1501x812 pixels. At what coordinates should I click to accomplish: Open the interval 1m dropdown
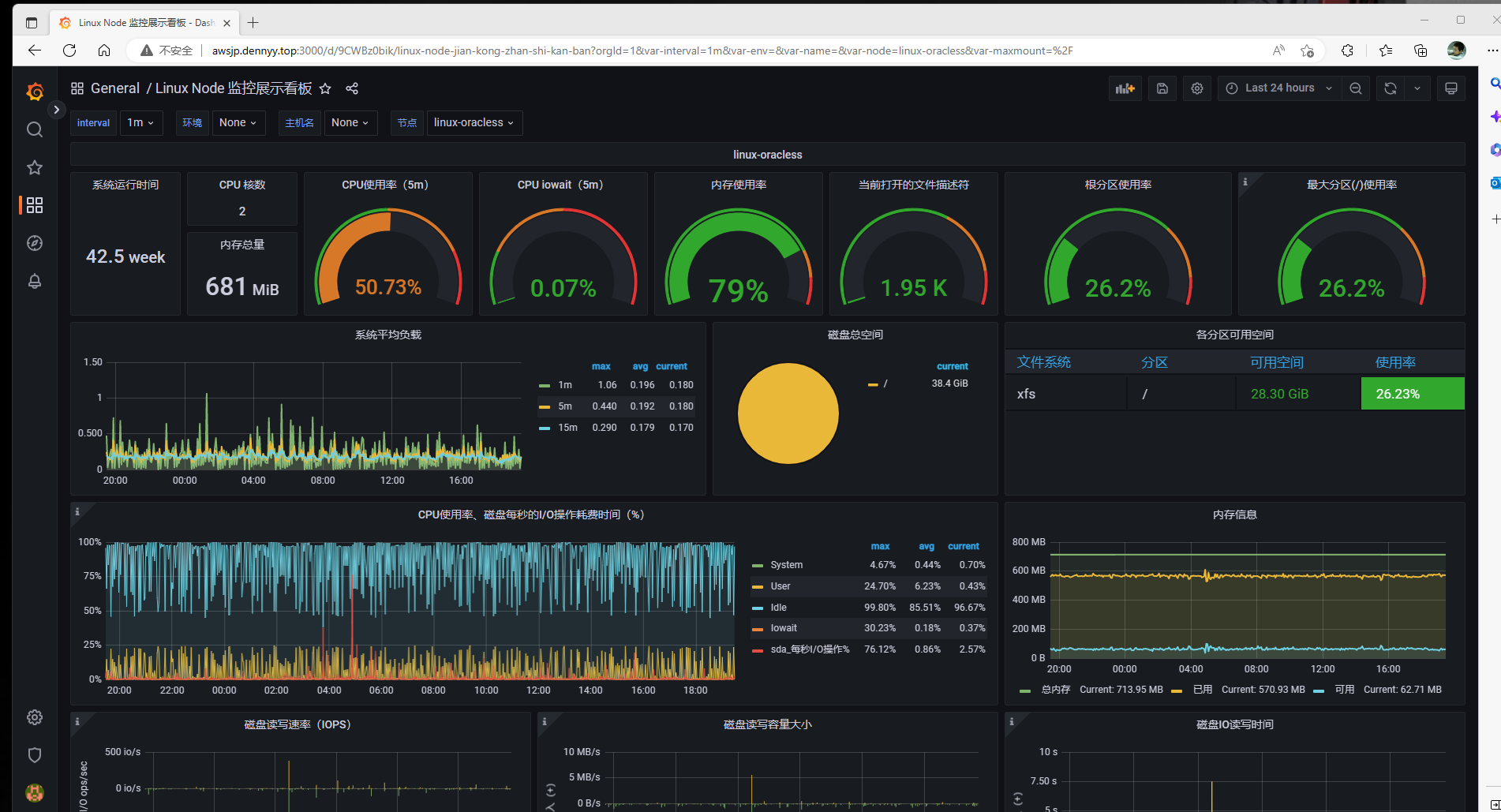(x=141, y=122)
